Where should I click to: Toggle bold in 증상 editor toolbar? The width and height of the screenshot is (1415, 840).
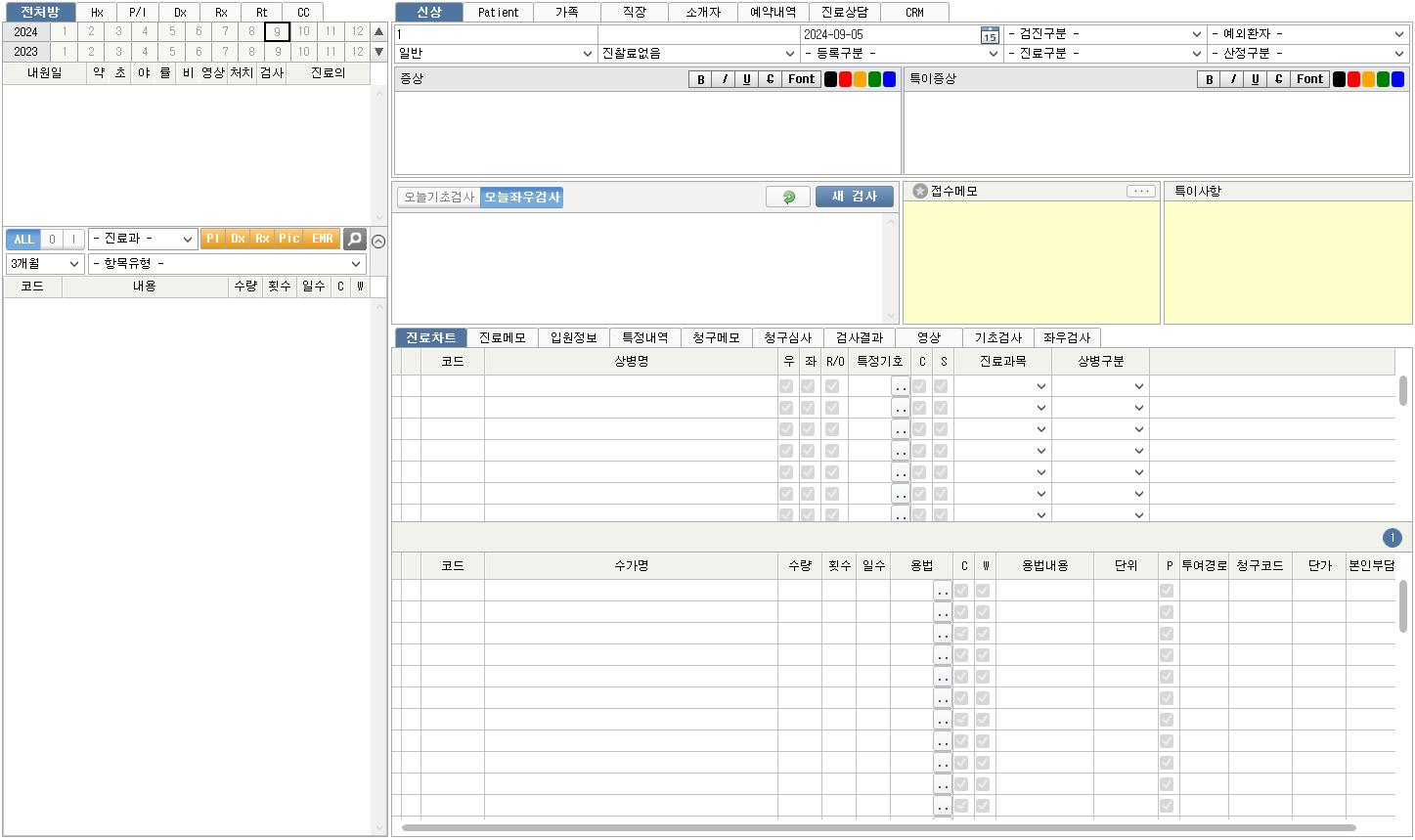pos(700,79)
